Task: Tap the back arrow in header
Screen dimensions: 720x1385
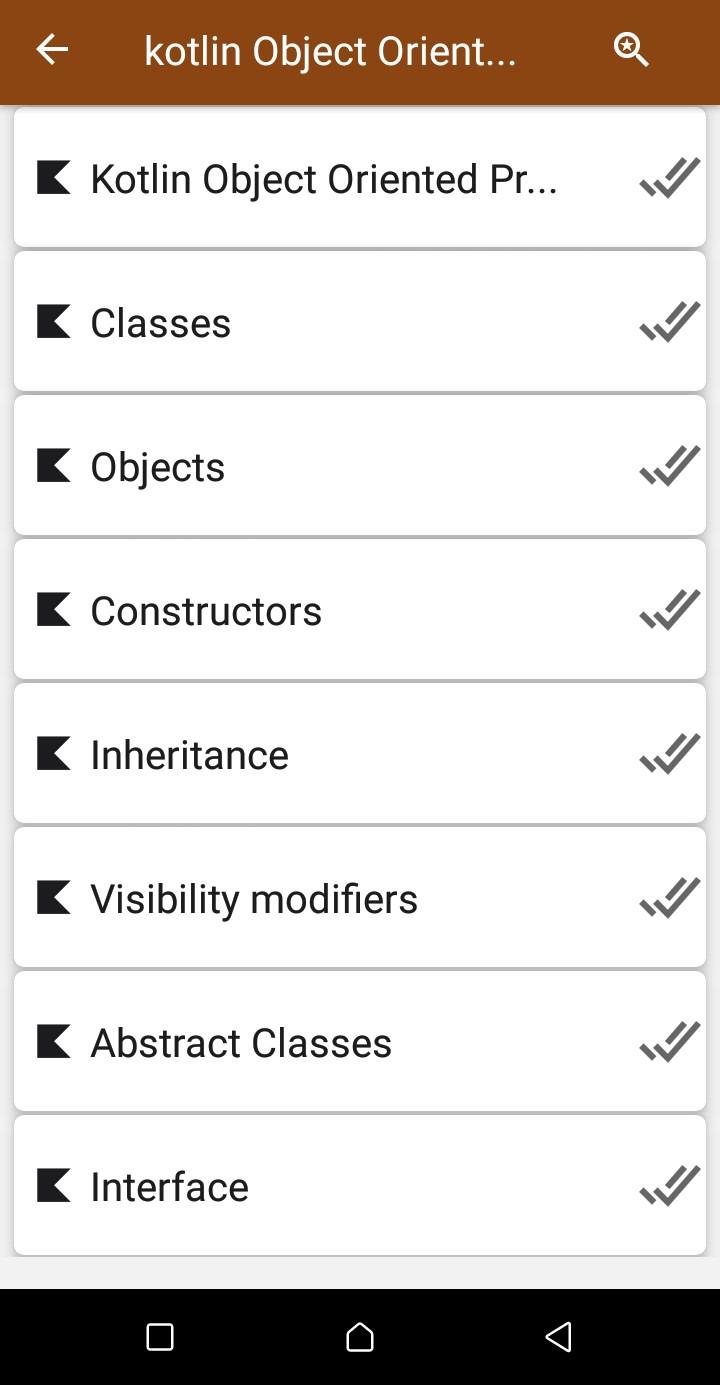Action: 52,49
